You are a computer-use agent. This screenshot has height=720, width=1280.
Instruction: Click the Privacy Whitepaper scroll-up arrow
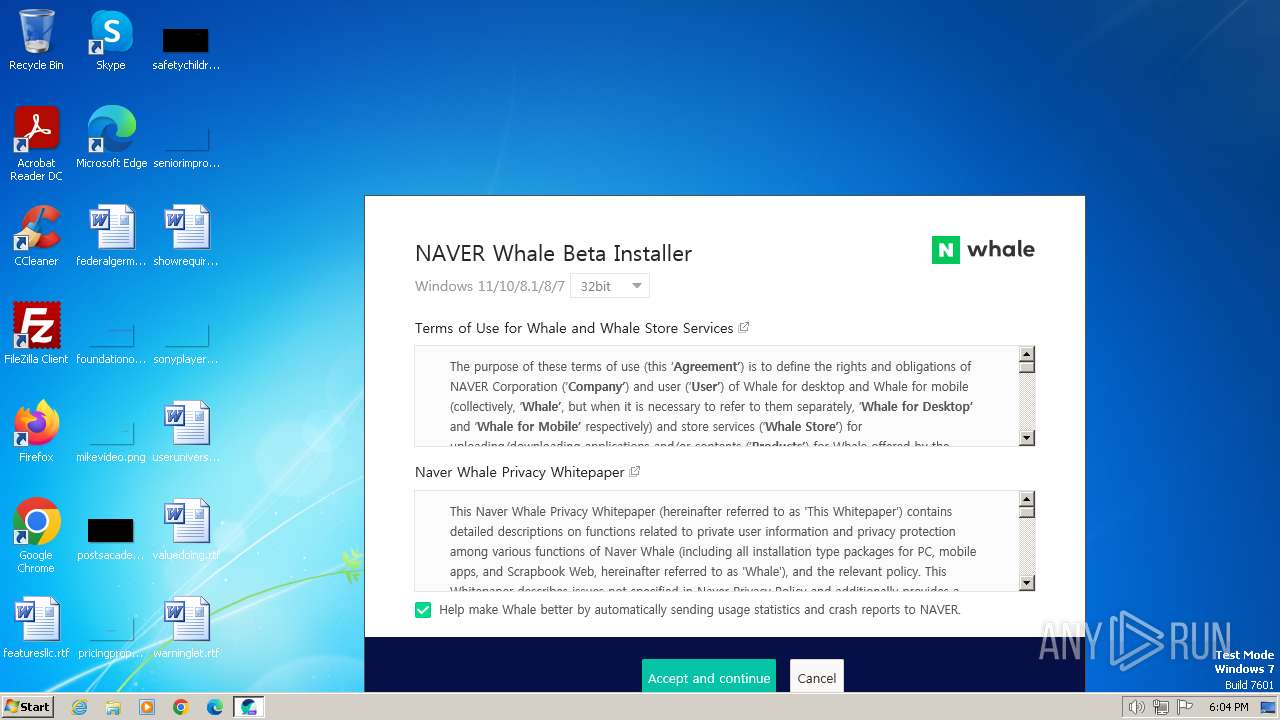click(x=1027, y=498)
